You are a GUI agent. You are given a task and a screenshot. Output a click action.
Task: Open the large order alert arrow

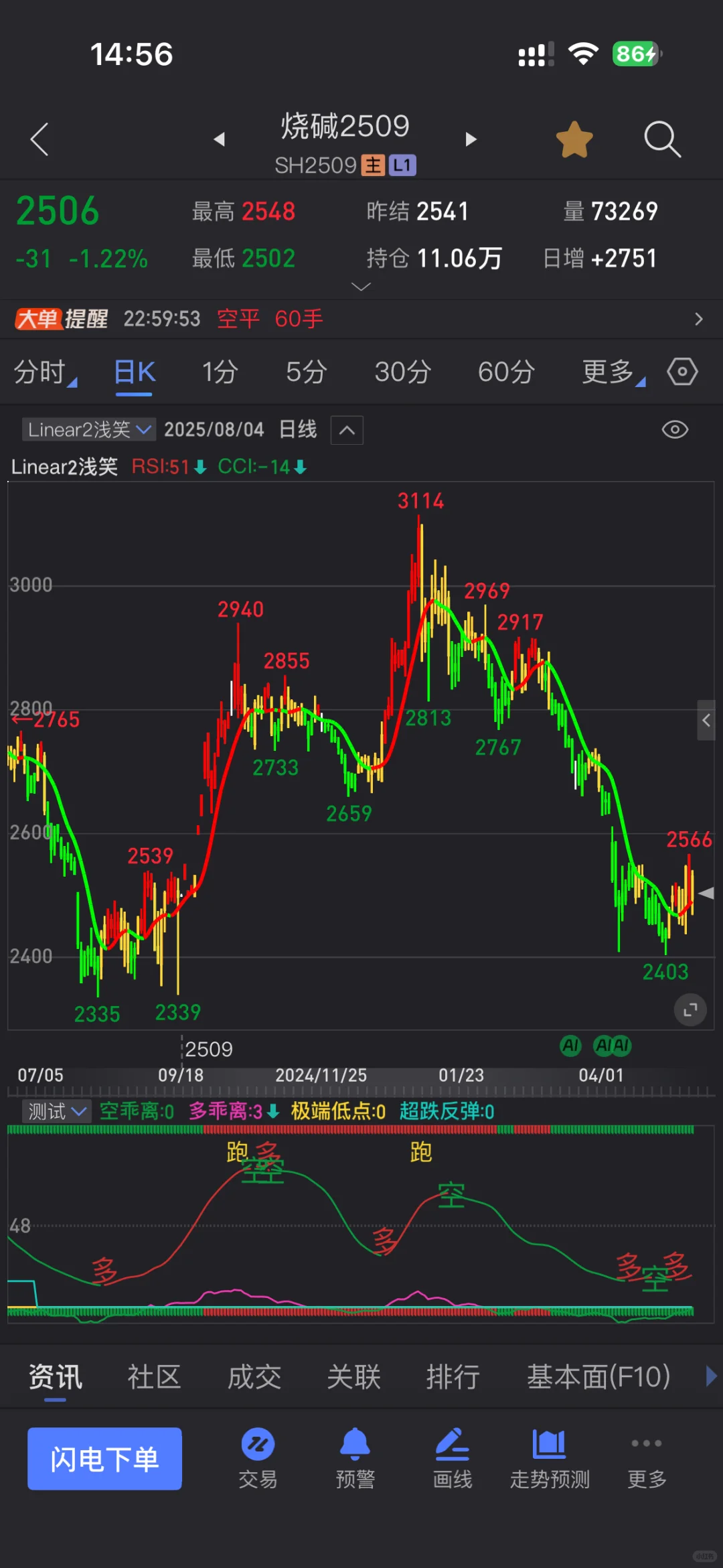click(698, 319)
